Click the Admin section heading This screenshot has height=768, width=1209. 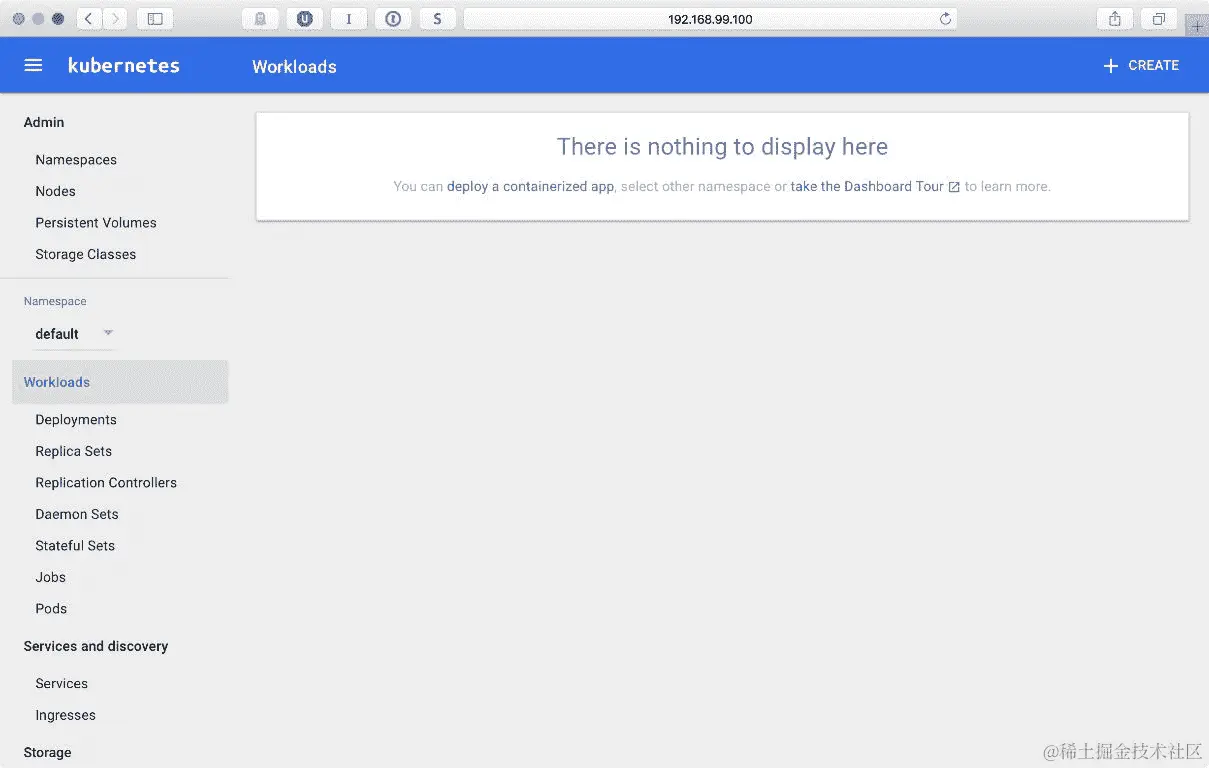pos(44,122)
